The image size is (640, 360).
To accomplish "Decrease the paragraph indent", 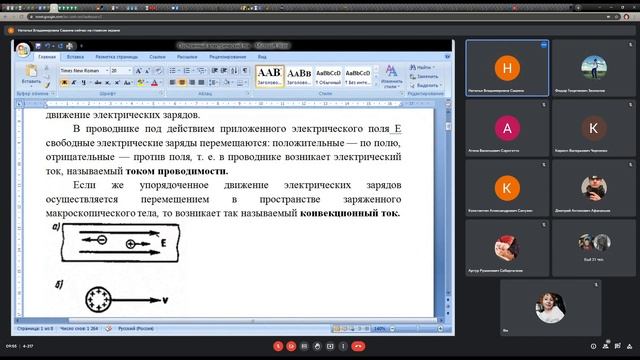I will coord(214,71).
